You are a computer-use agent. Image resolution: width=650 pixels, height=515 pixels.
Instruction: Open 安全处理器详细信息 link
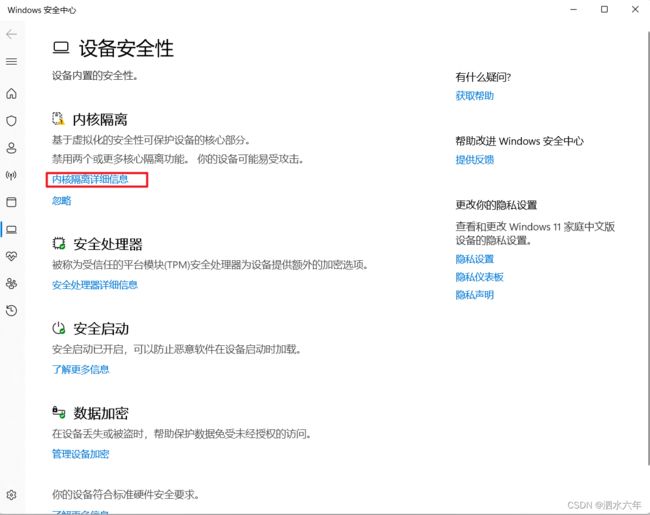point(95,285)
